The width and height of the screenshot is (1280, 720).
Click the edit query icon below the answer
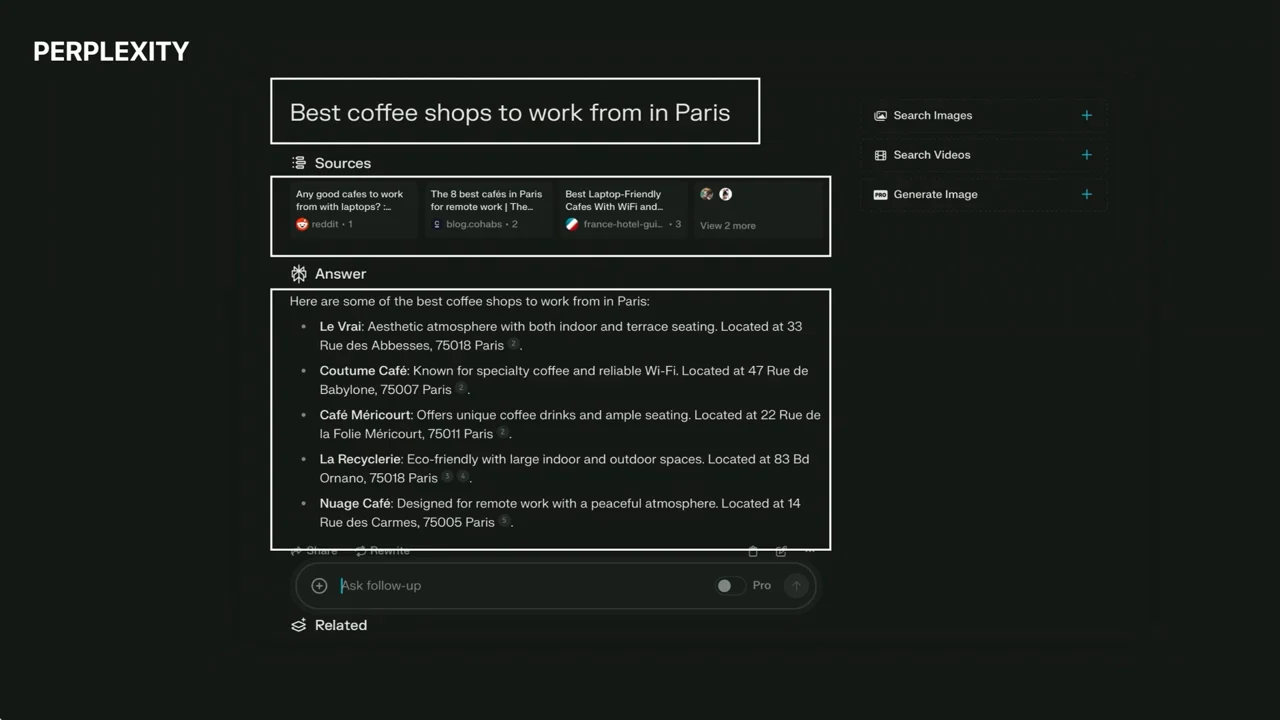[x=781, y=551]
